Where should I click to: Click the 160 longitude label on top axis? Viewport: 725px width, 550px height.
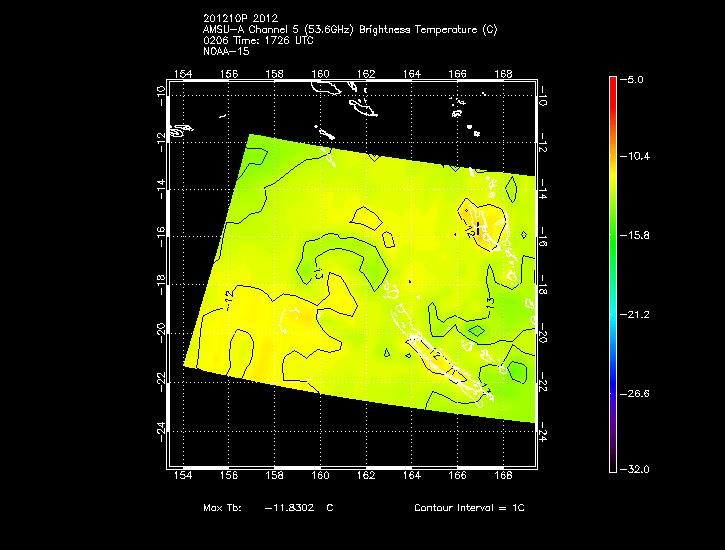321,74
